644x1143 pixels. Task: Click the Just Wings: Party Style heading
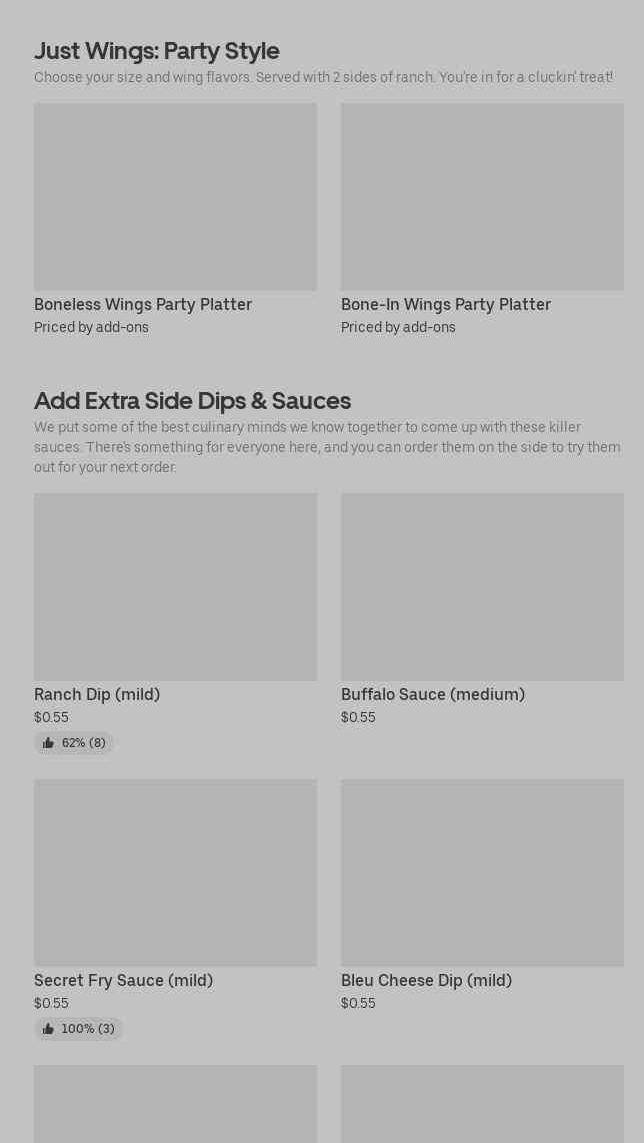click(x=157, y=50)
